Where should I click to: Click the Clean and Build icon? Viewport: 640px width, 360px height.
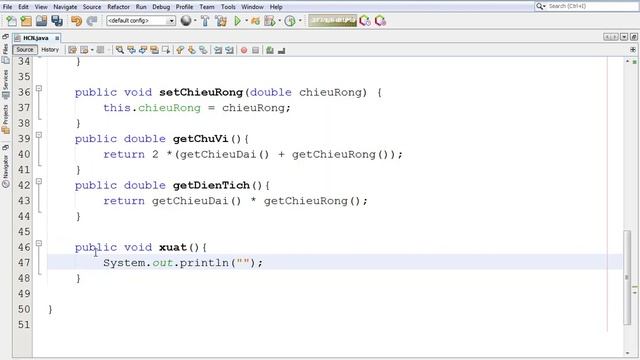221,21
